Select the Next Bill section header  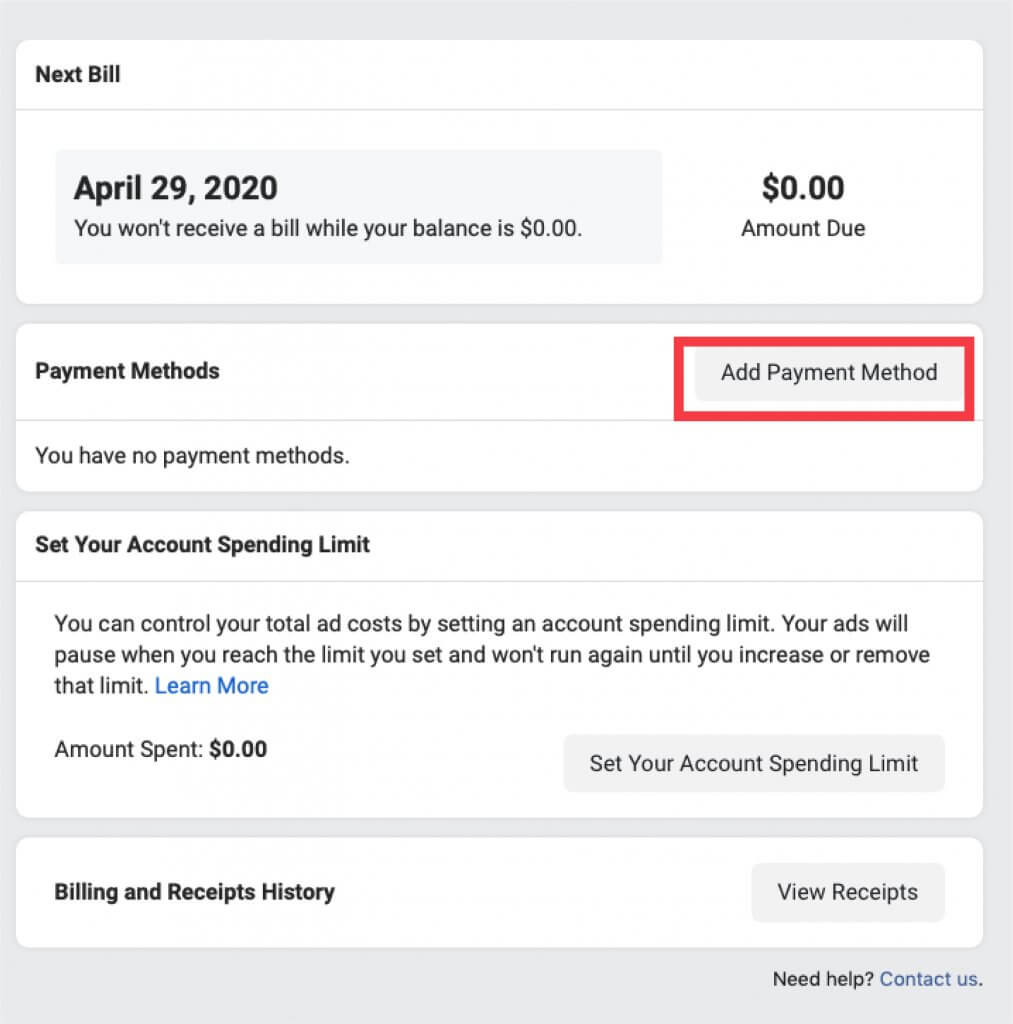pos(77,74)
